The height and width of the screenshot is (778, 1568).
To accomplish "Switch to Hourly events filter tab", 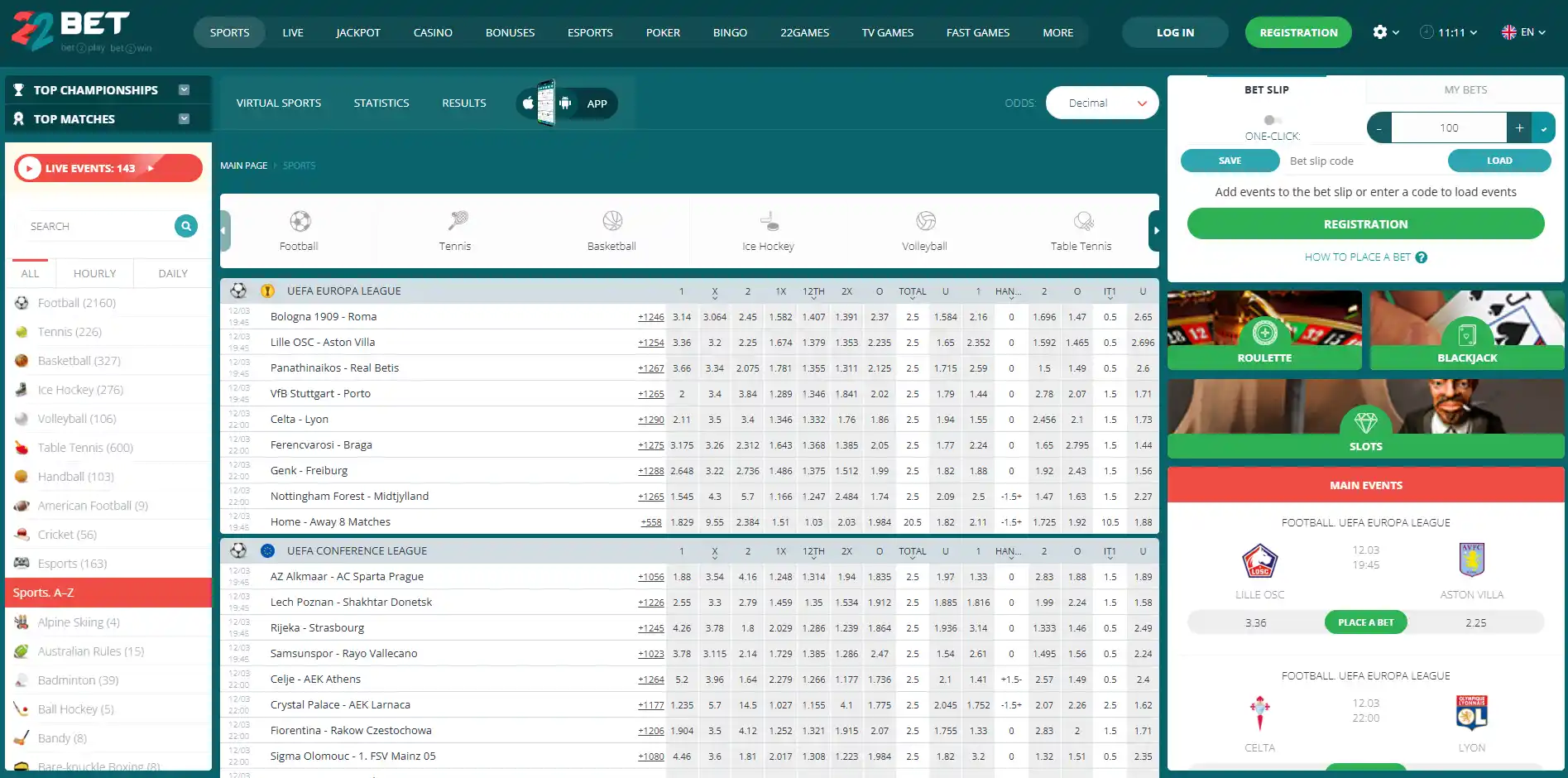I will (94, 273).
